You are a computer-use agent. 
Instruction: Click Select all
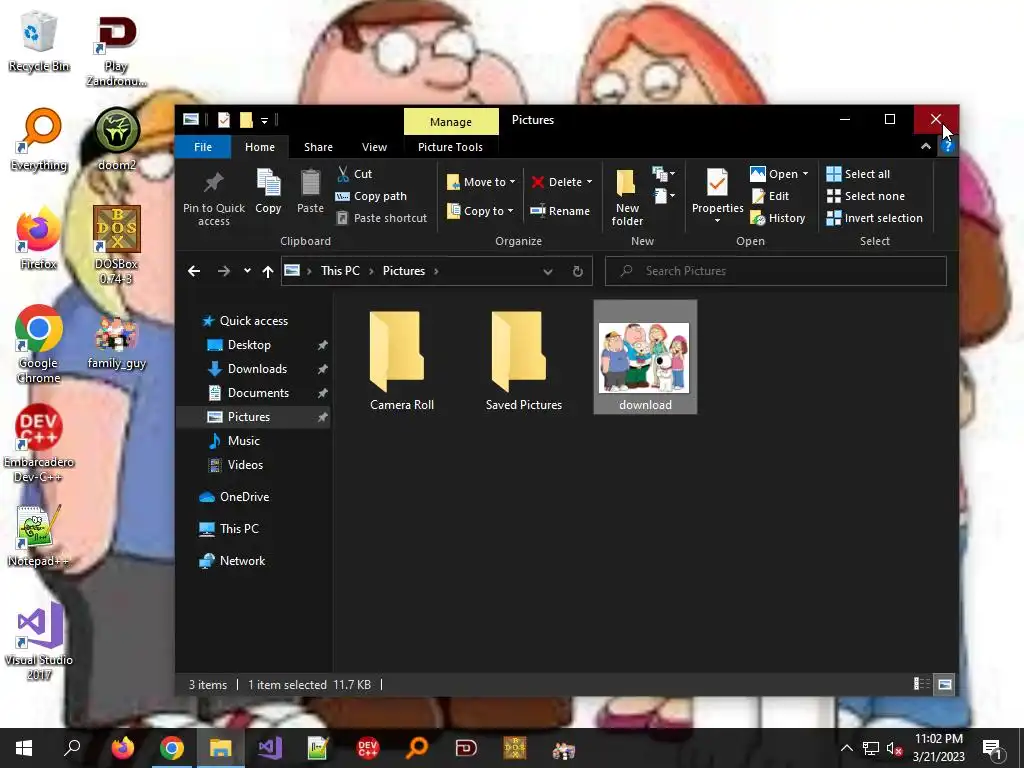858,174
